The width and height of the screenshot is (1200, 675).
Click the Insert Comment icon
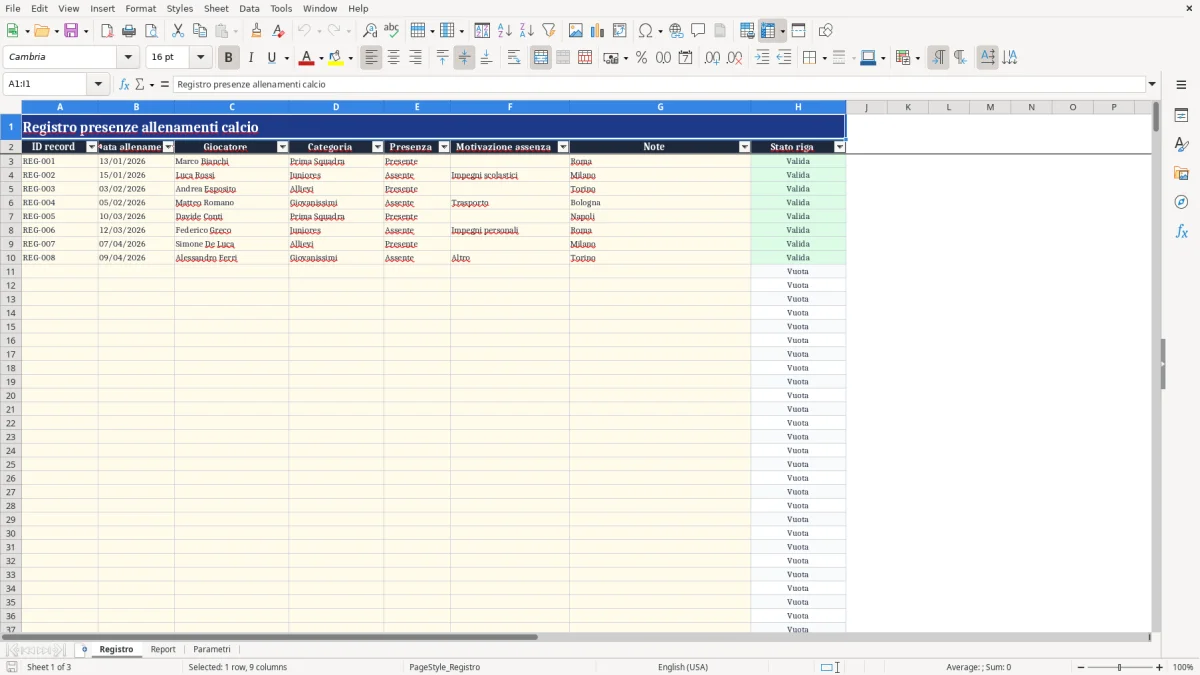click(698, 31)
